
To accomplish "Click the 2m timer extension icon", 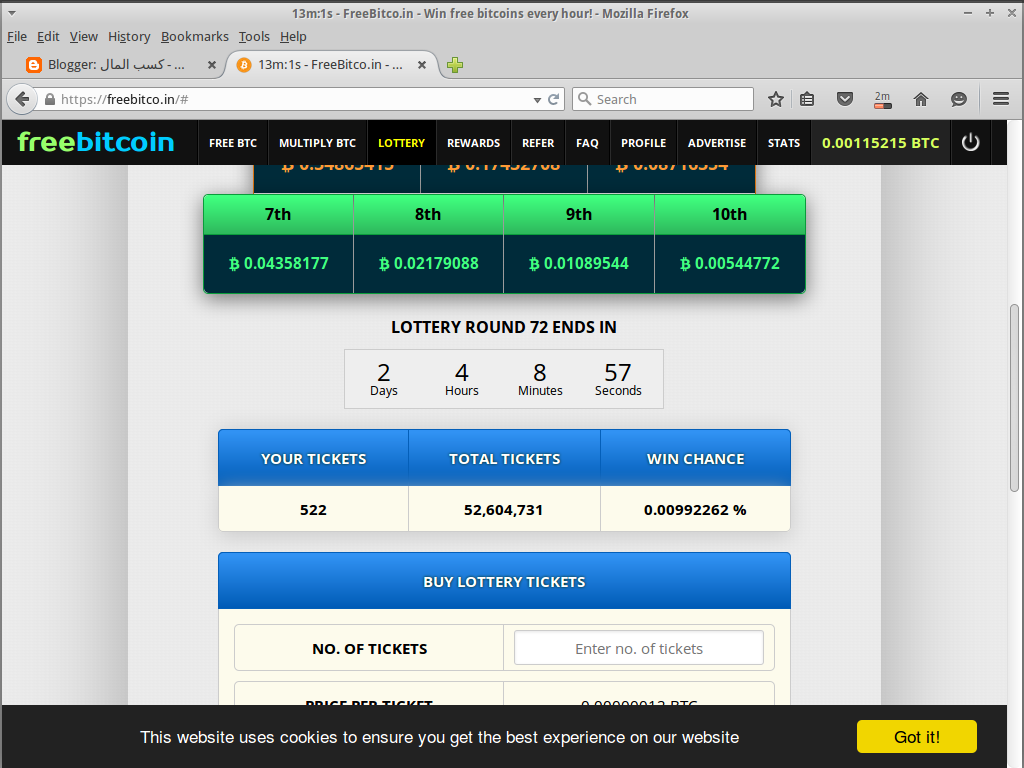I will point(882,100).
